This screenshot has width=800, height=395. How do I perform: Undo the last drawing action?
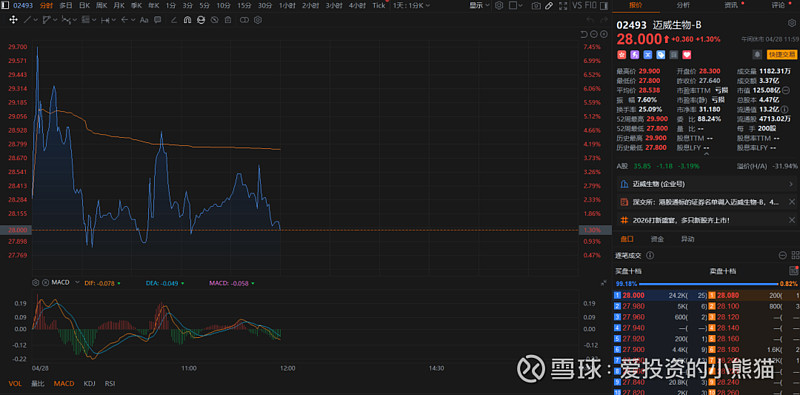point(590,20)
